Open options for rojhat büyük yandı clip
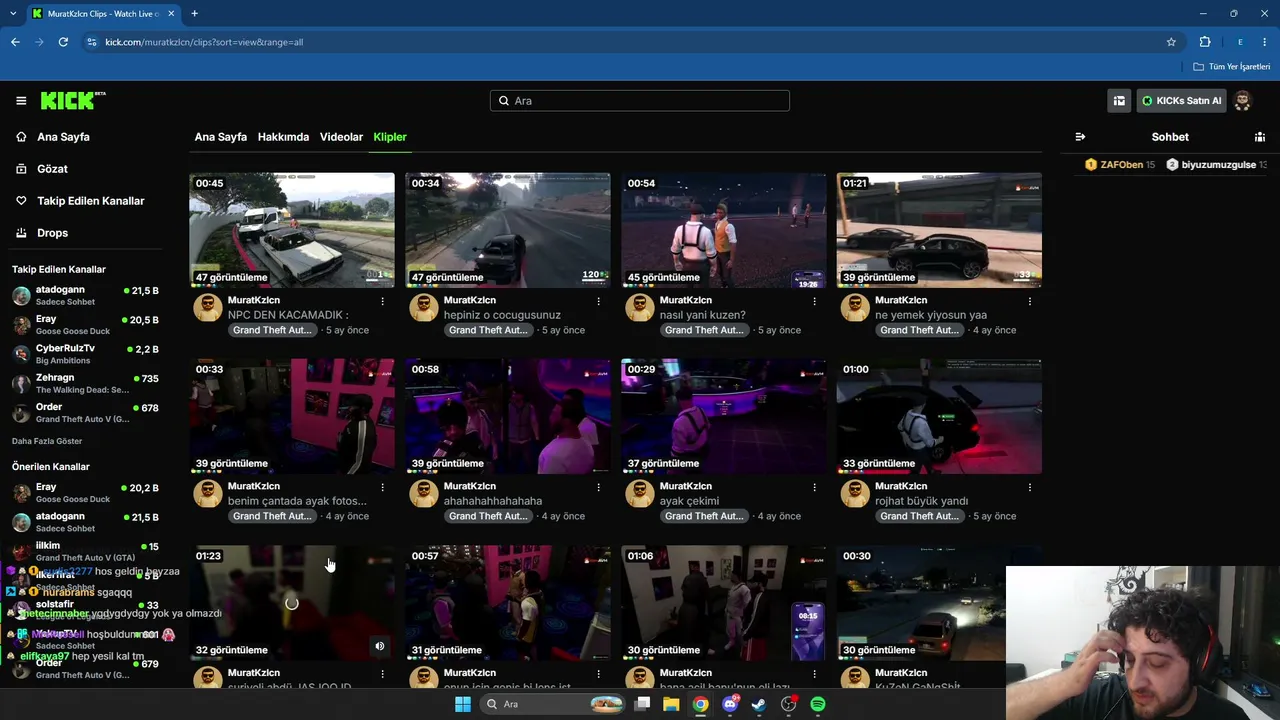The width and height of the screenshot is (1280, 720). pos(1029,487)
